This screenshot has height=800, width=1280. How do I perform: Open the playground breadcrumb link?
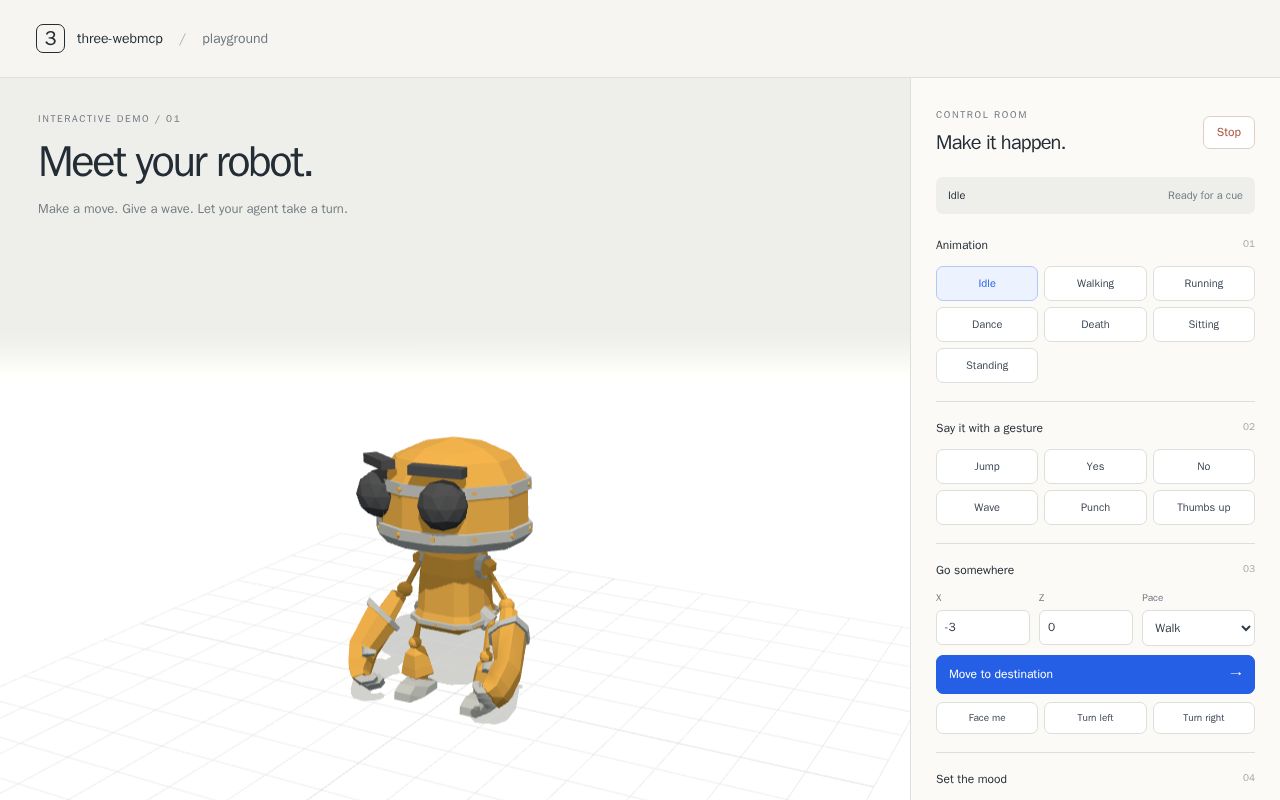(235, 39)
